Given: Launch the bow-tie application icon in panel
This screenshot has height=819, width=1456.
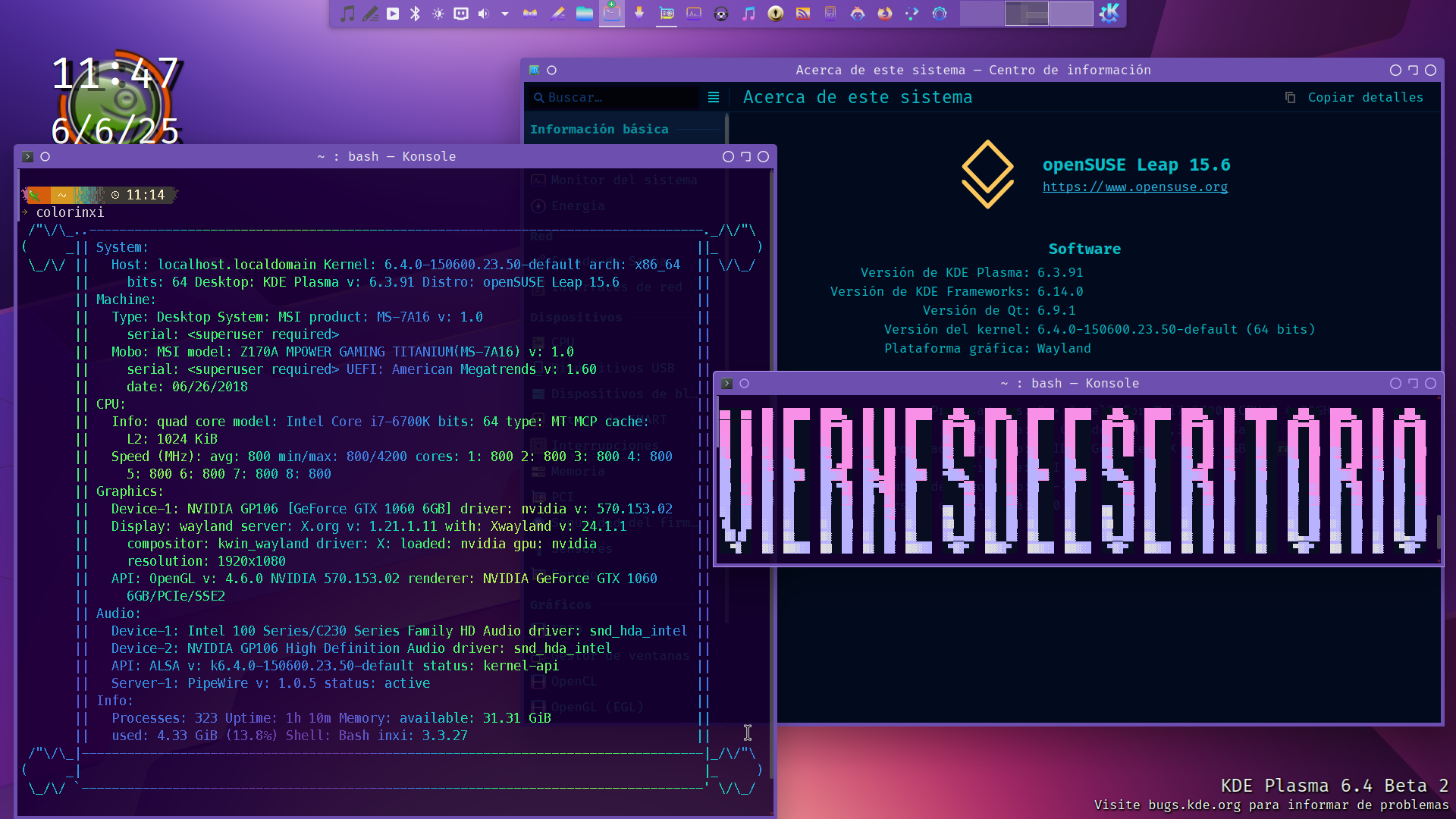Looking at the screenshot, I should click(530, 14).
